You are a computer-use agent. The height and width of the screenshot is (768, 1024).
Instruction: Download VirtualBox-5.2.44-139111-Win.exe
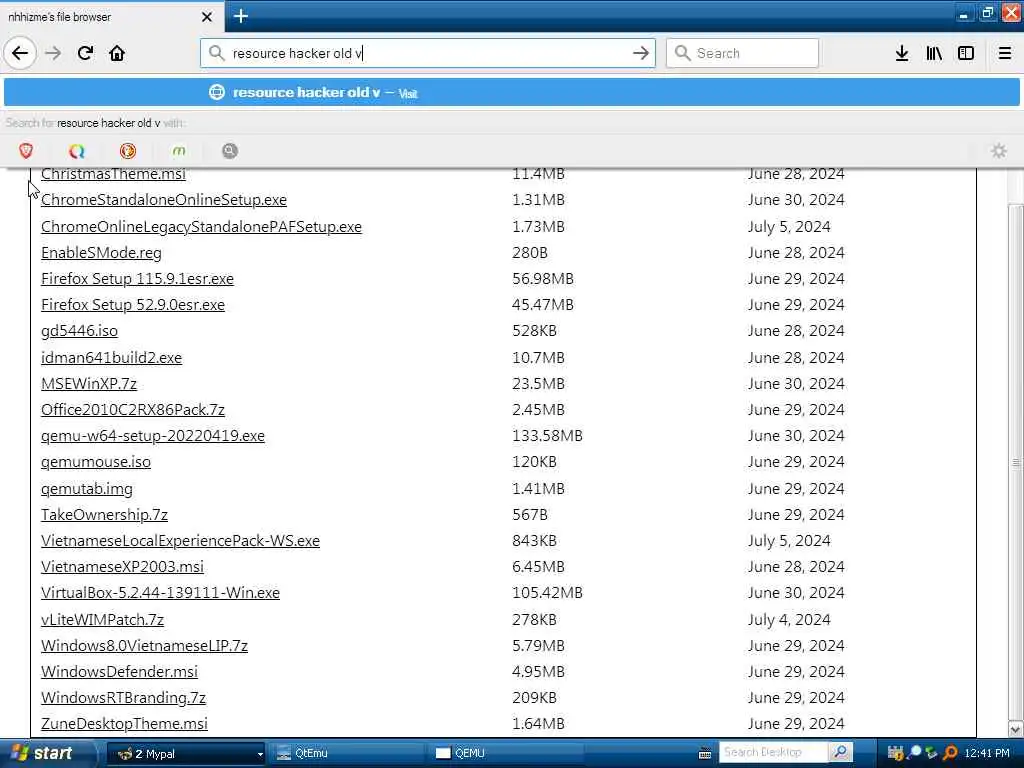[x=160, y=593]
